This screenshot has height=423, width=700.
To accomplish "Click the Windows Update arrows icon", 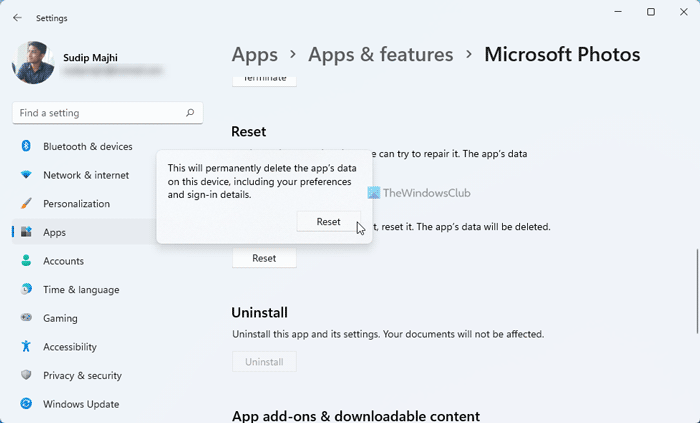I will tap(26, 403).
